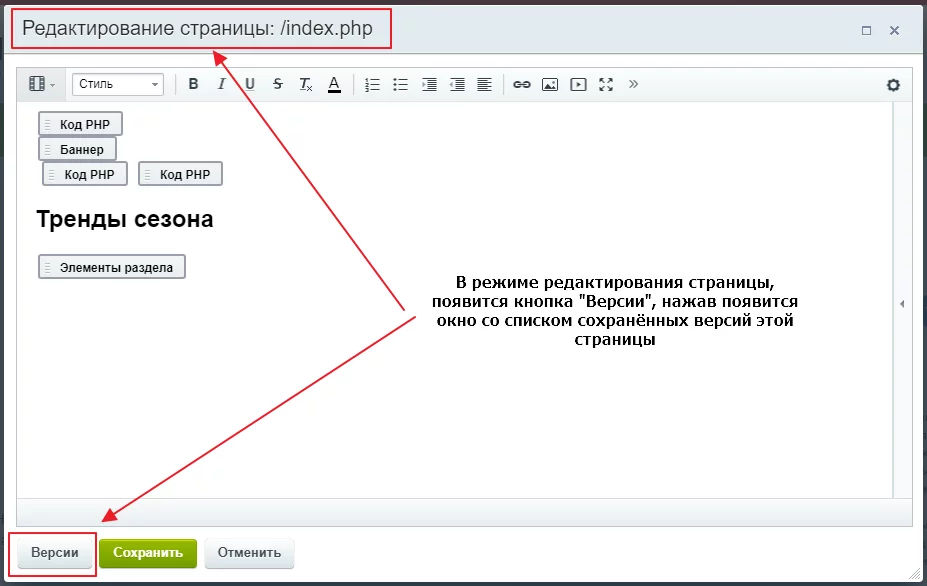Expand the collapsed right side panel

click(902, 303)
